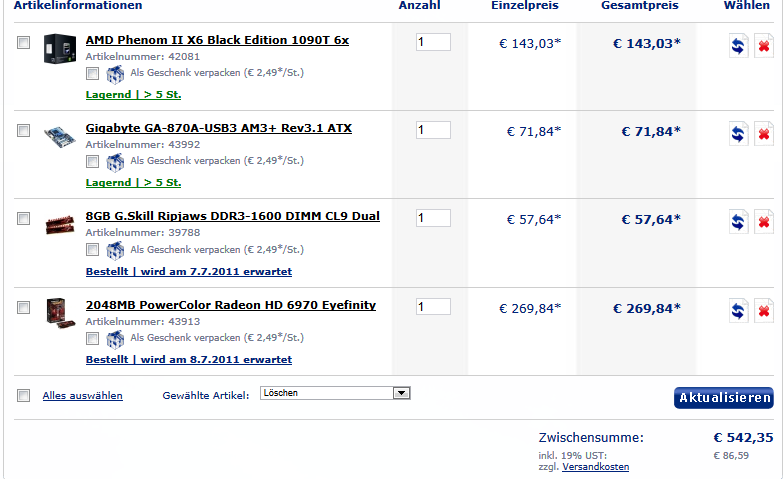The width and height of the screenshot is (783, 479).
Task: Remove Gigabyte GA-870A-USB3 with red X icon
Action: 764,134
